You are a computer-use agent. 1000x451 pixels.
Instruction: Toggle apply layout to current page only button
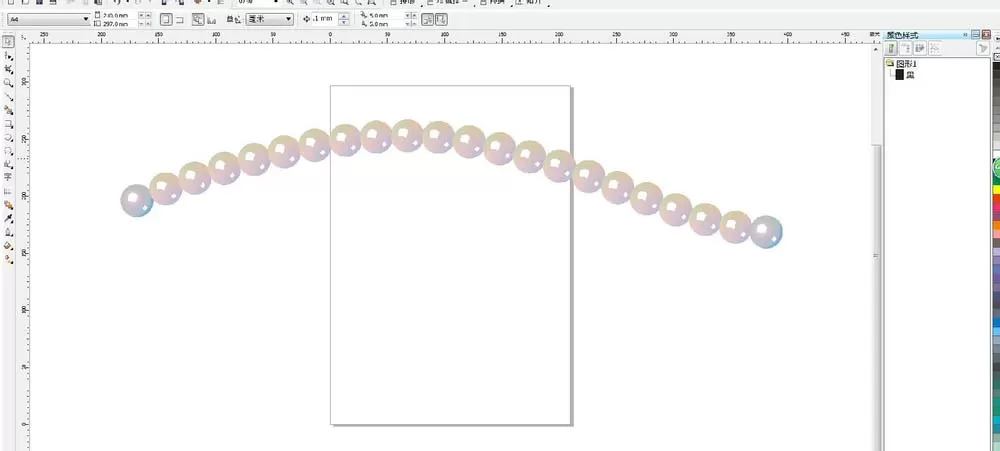tap(211, 20)
